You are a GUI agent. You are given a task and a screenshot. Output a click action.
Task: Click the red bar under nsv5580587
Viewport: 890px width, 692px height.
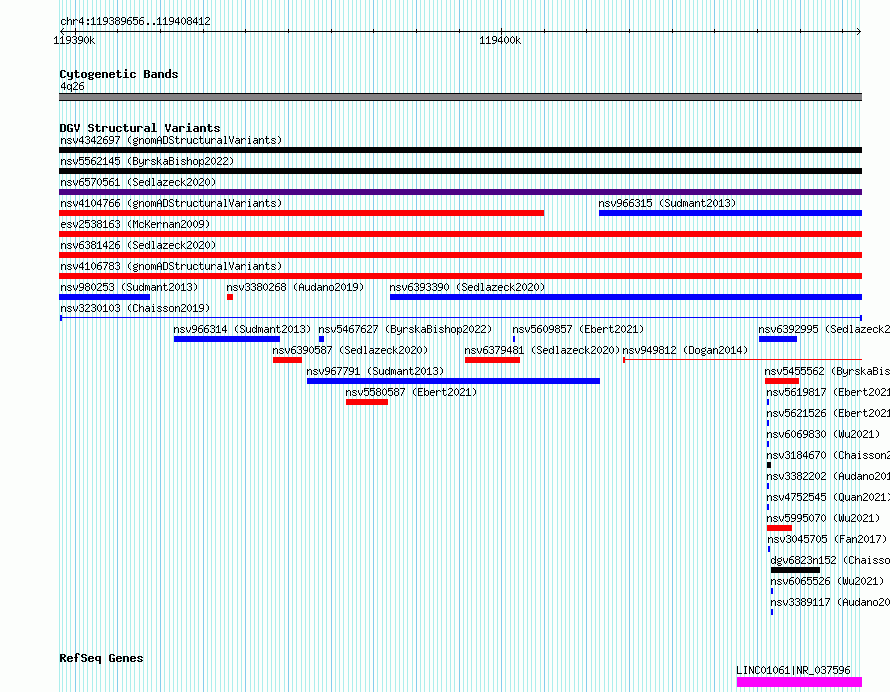click(x=367, y=402)
